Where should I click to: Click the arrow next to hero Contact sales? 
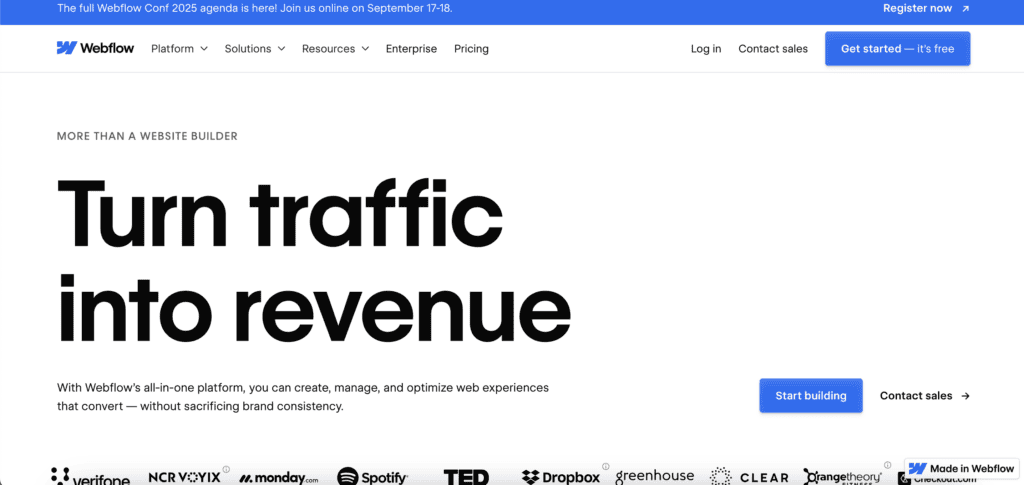pyautogui.click(x=965, y=396)
